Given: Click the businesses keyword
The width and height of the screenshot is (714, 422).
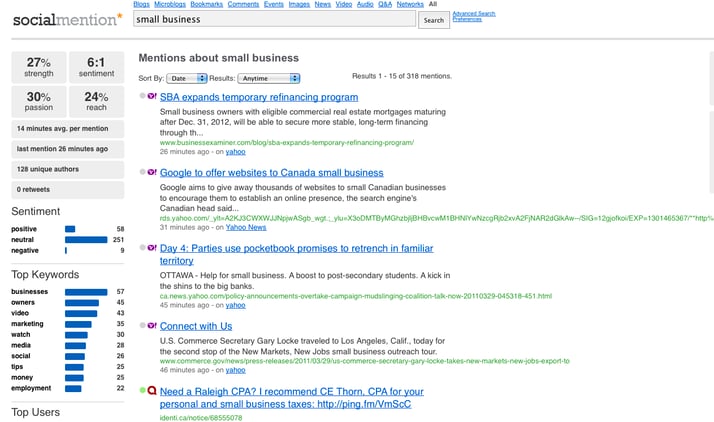Looking at the screenshot, I should 30,291.
